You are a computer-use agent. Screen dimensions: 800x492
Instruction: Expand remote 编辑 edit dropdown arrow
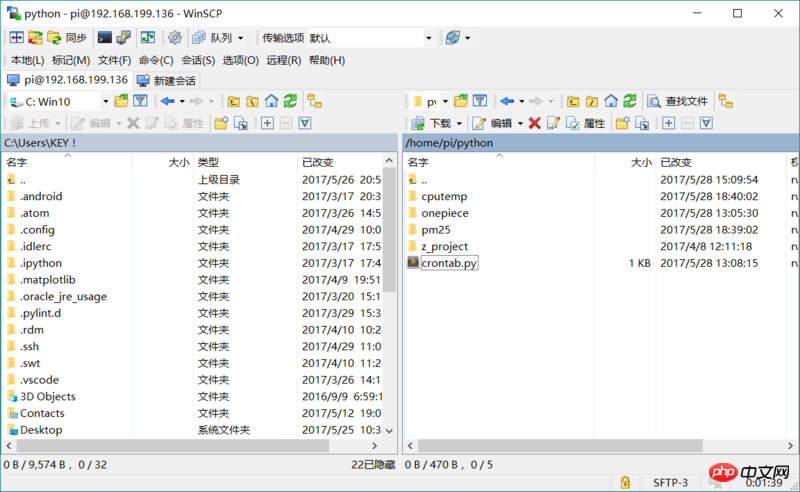(x=520, y=124)
